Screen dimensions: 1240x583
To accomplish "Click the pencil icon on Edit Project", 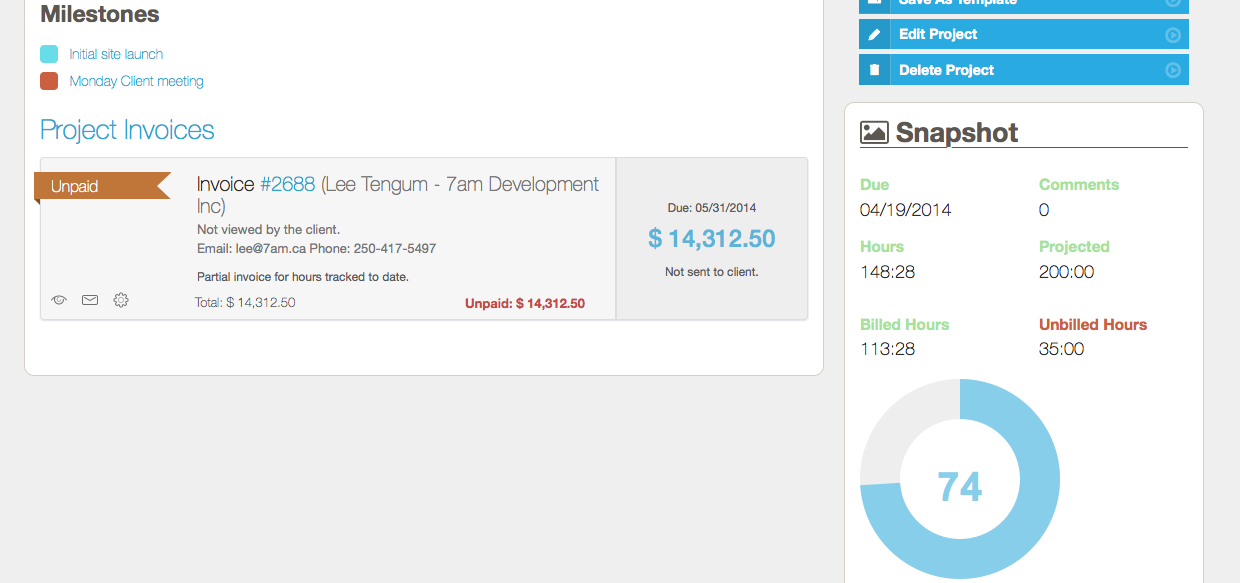I will 874,34.
